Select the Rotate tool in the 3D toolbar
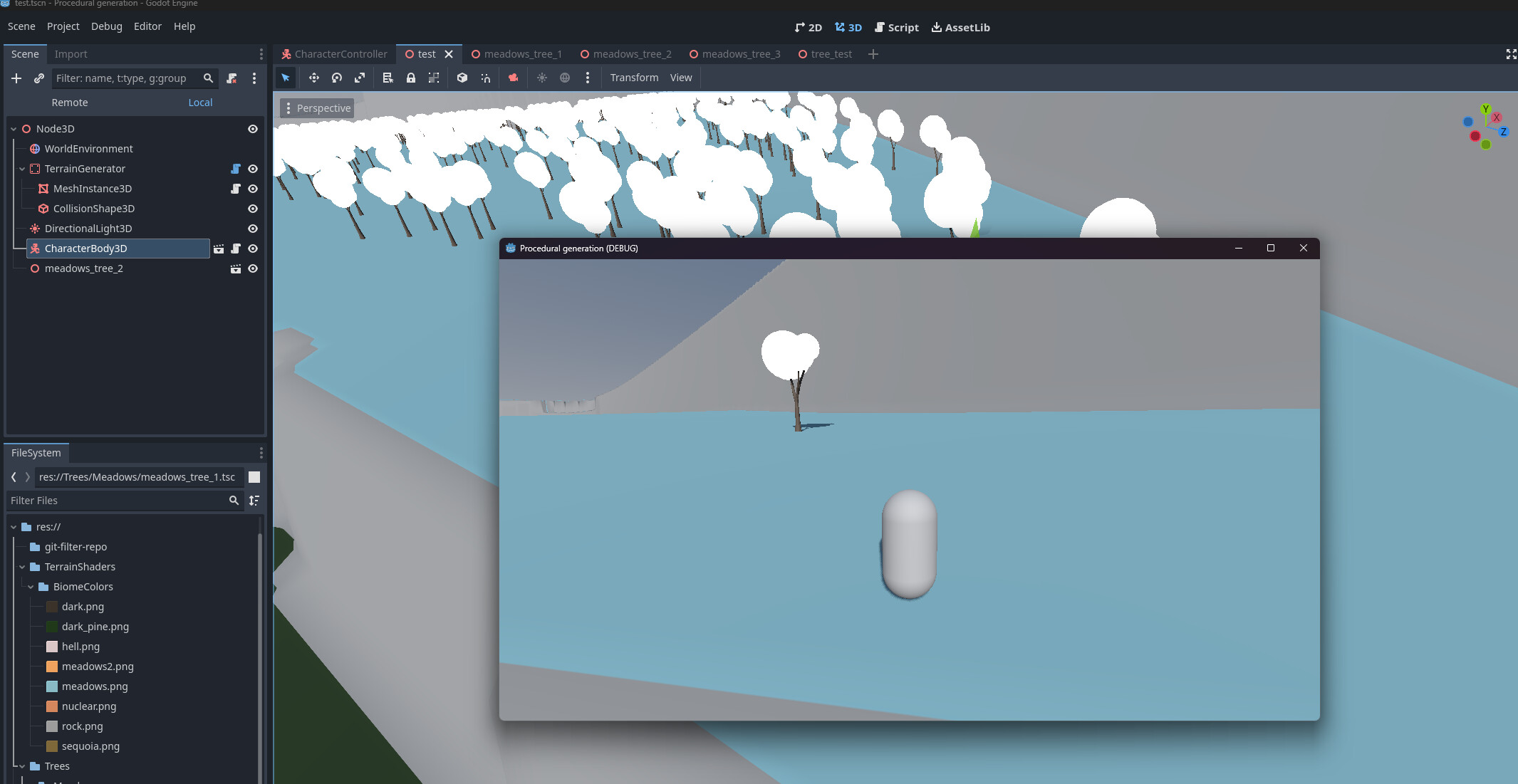 337,78
